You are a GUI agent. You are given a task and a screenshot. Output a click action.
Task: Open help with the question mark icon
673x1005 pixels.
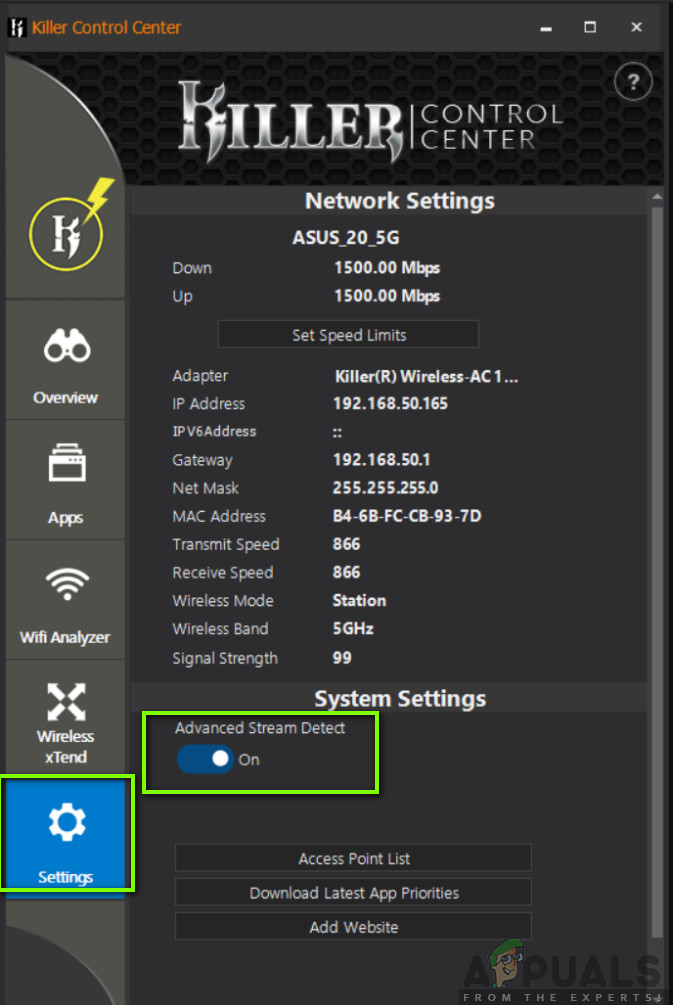pos(633,81)
